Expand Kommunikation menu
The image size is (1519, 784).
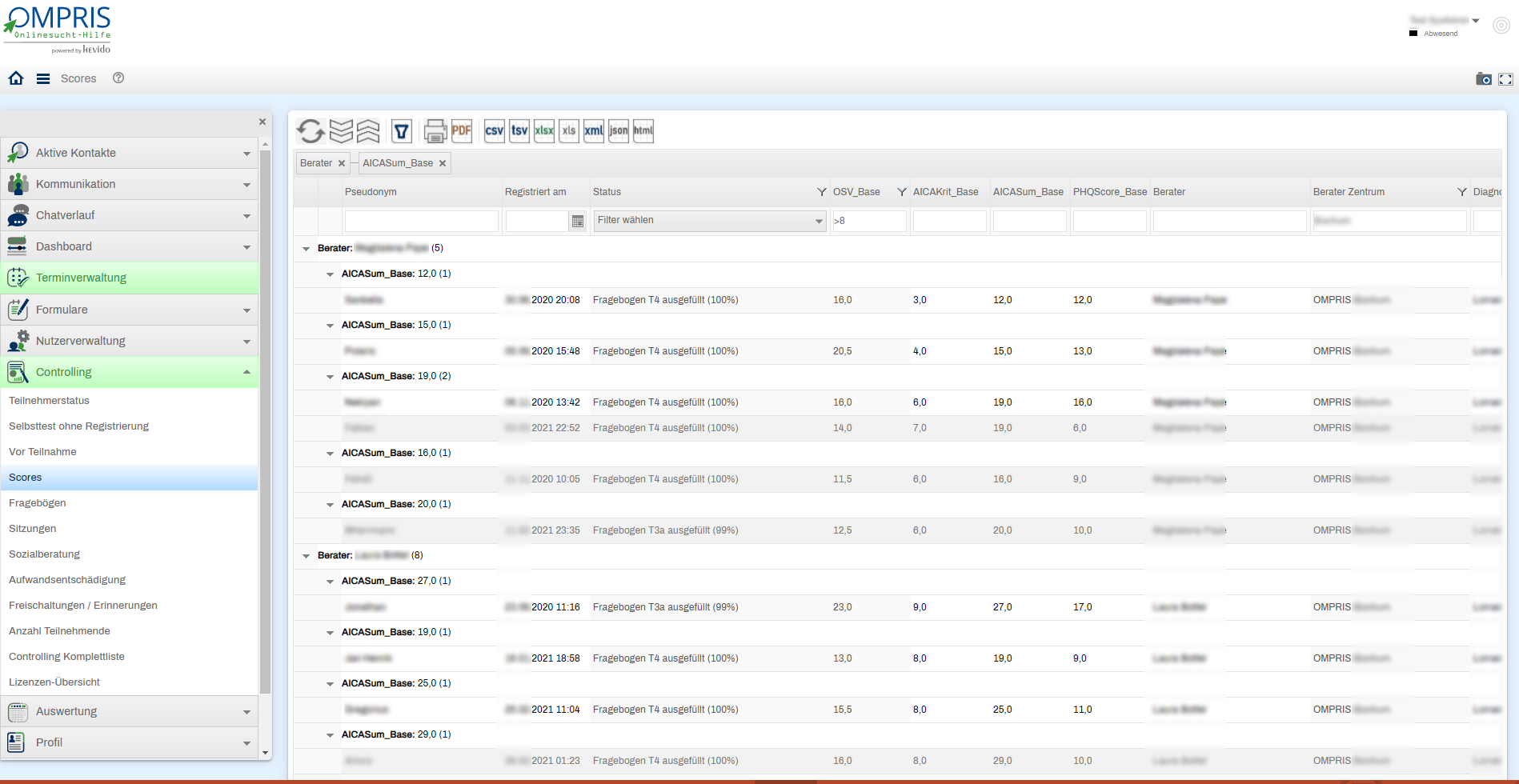[130, 184]
